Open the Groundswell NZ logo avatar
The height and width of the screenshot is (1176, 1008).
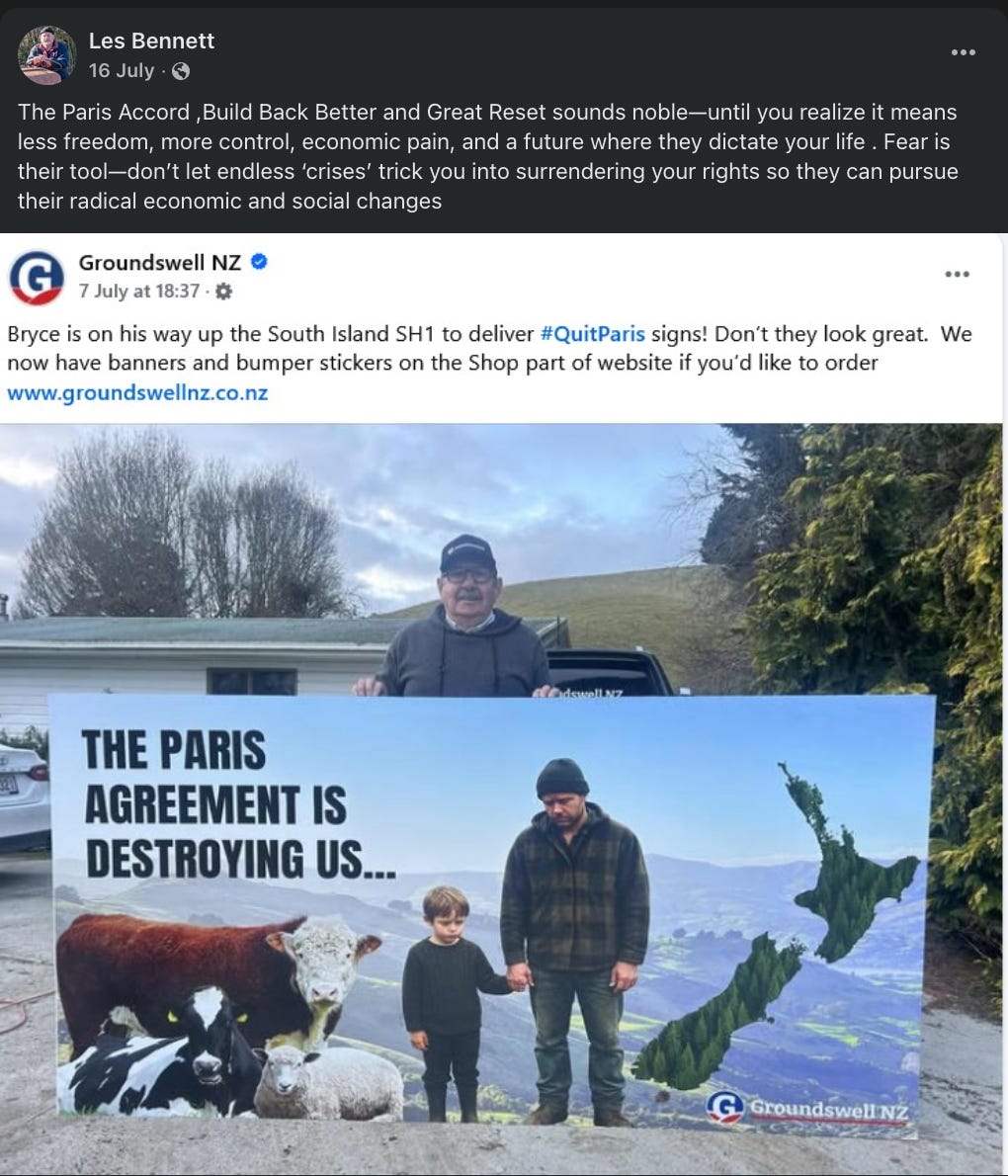[x=36, y=278]
